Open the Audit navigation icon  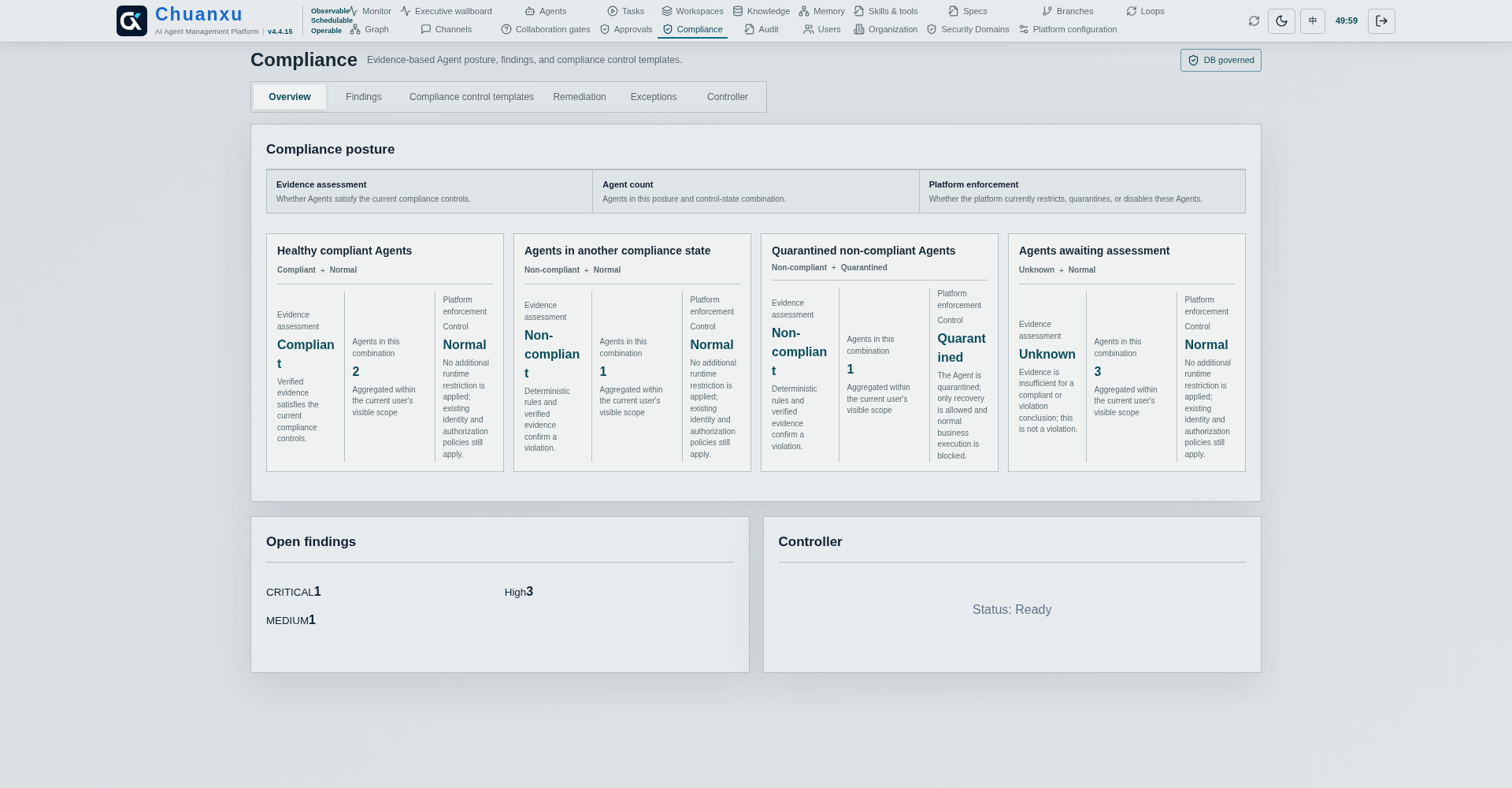tap(750, 29)
